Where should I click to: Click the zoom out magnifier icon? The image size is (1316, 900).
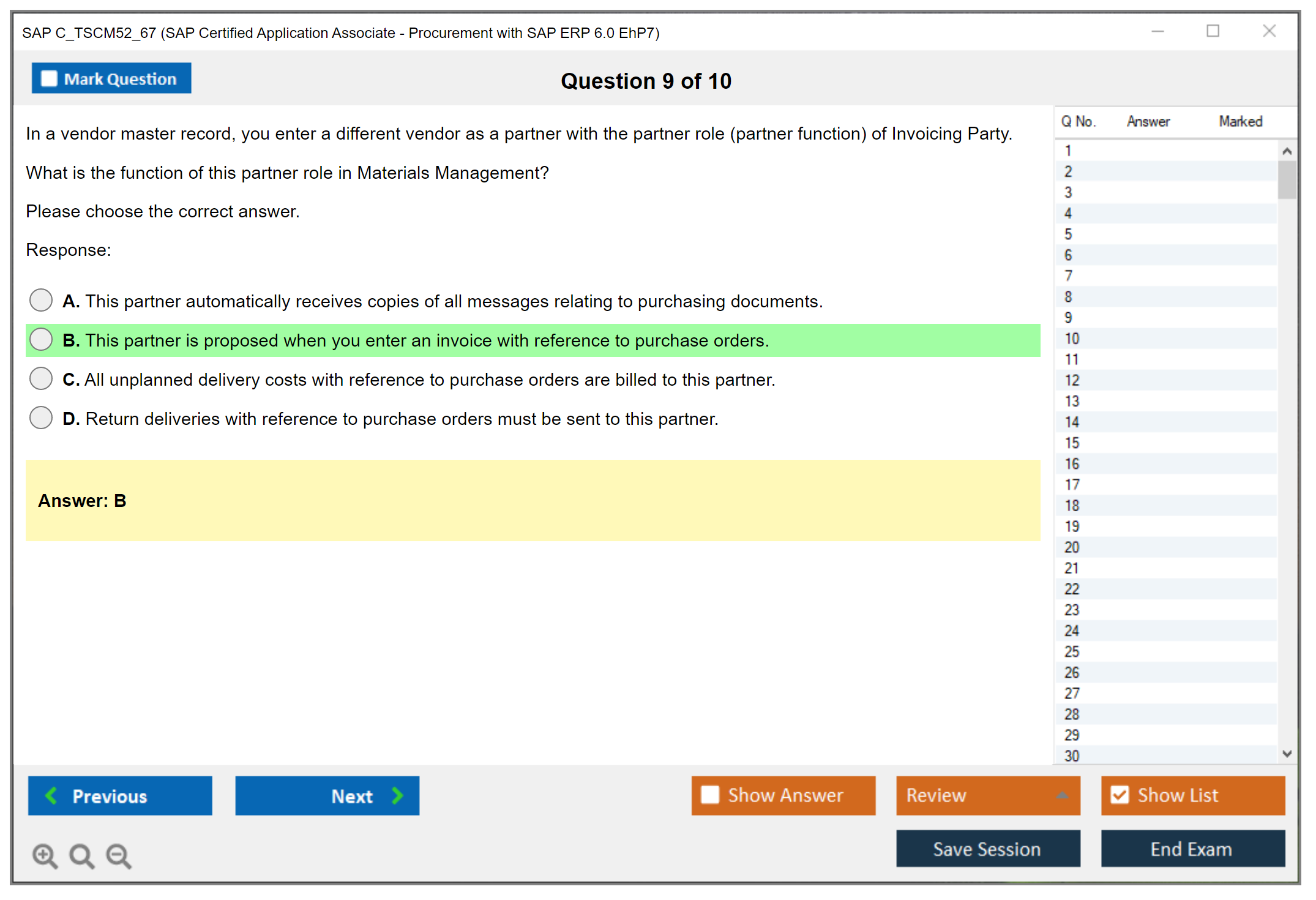(118, 855)
